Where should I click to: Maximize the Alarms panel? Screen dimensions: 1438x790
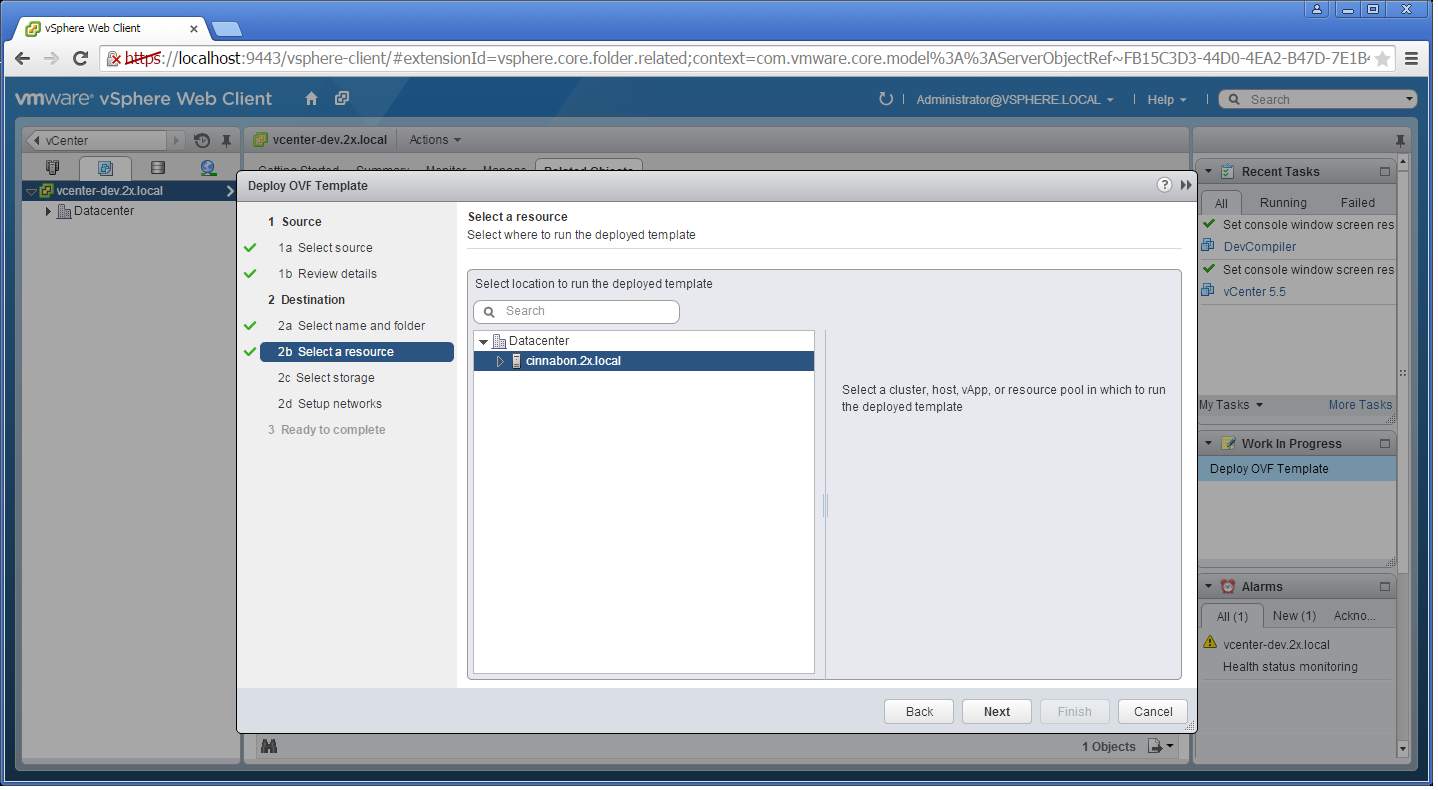point(1385,587)
